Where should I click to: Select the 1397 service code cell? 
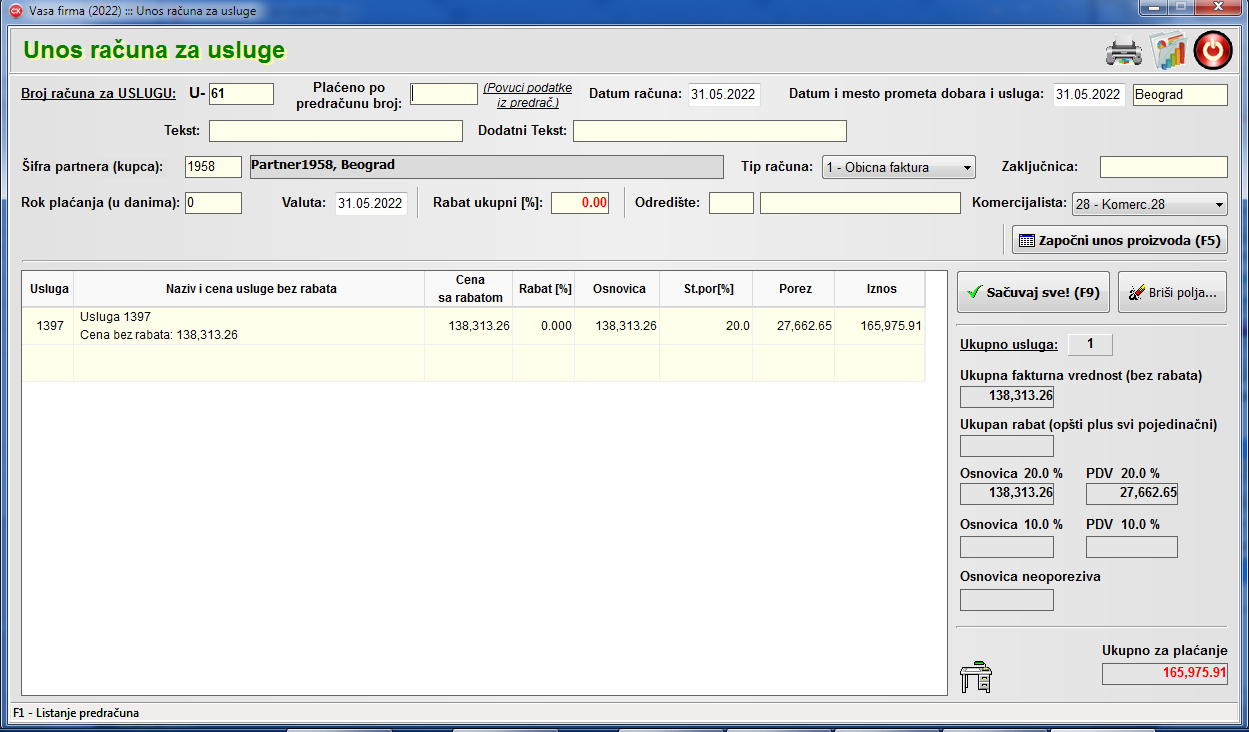49,326
